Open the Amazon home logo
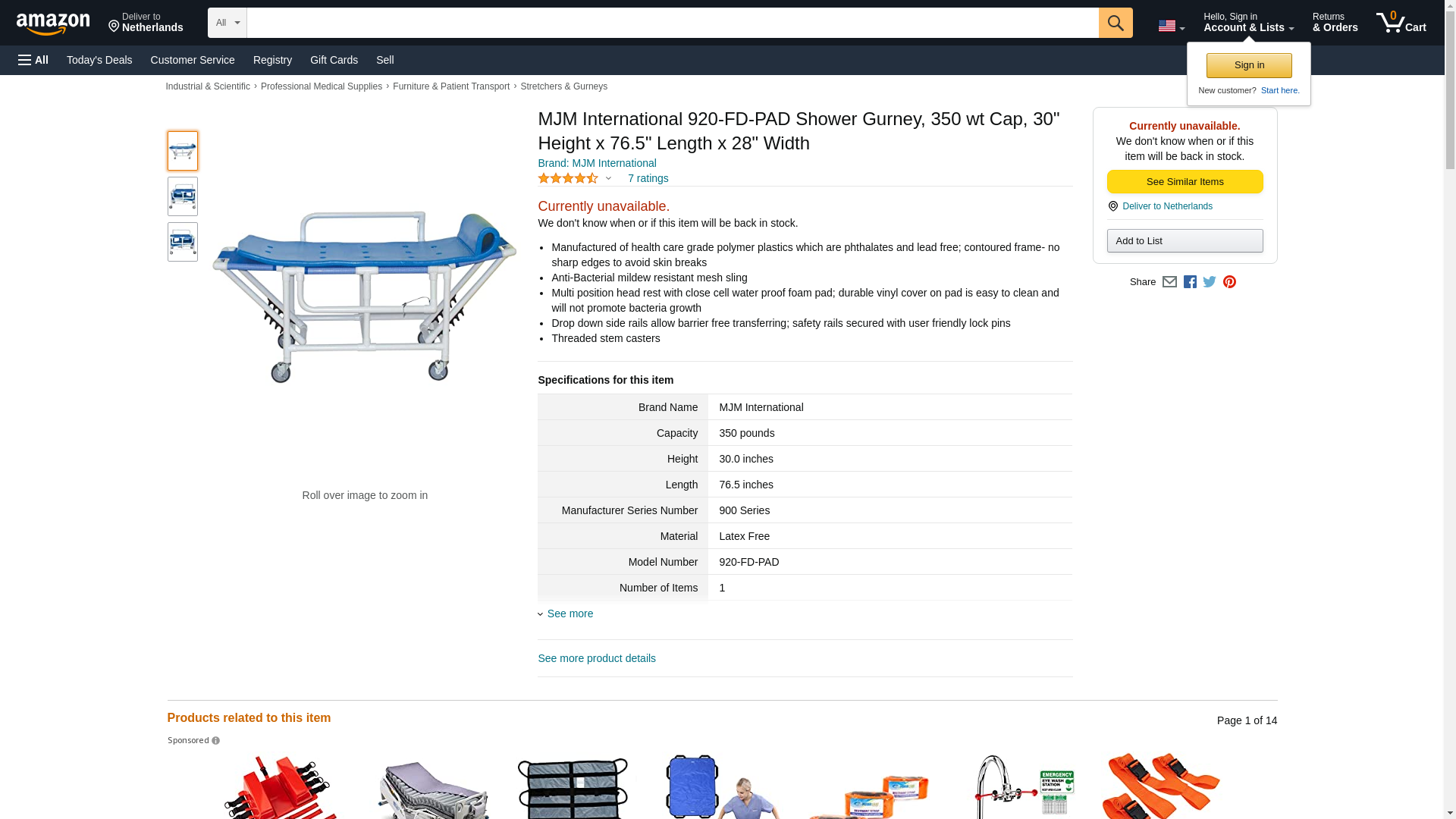Viewport: 1456px width, 819px height. click(53, 24)
